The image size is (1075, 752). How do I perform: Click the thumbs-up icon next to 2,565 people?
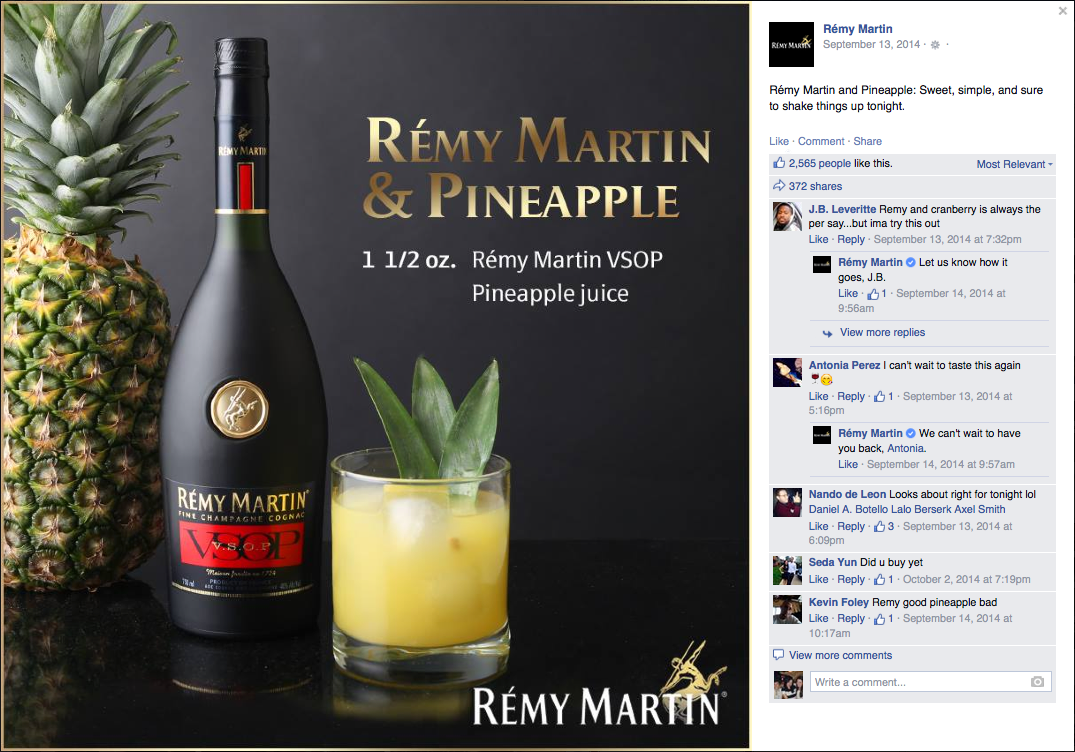tap(779, 163)
